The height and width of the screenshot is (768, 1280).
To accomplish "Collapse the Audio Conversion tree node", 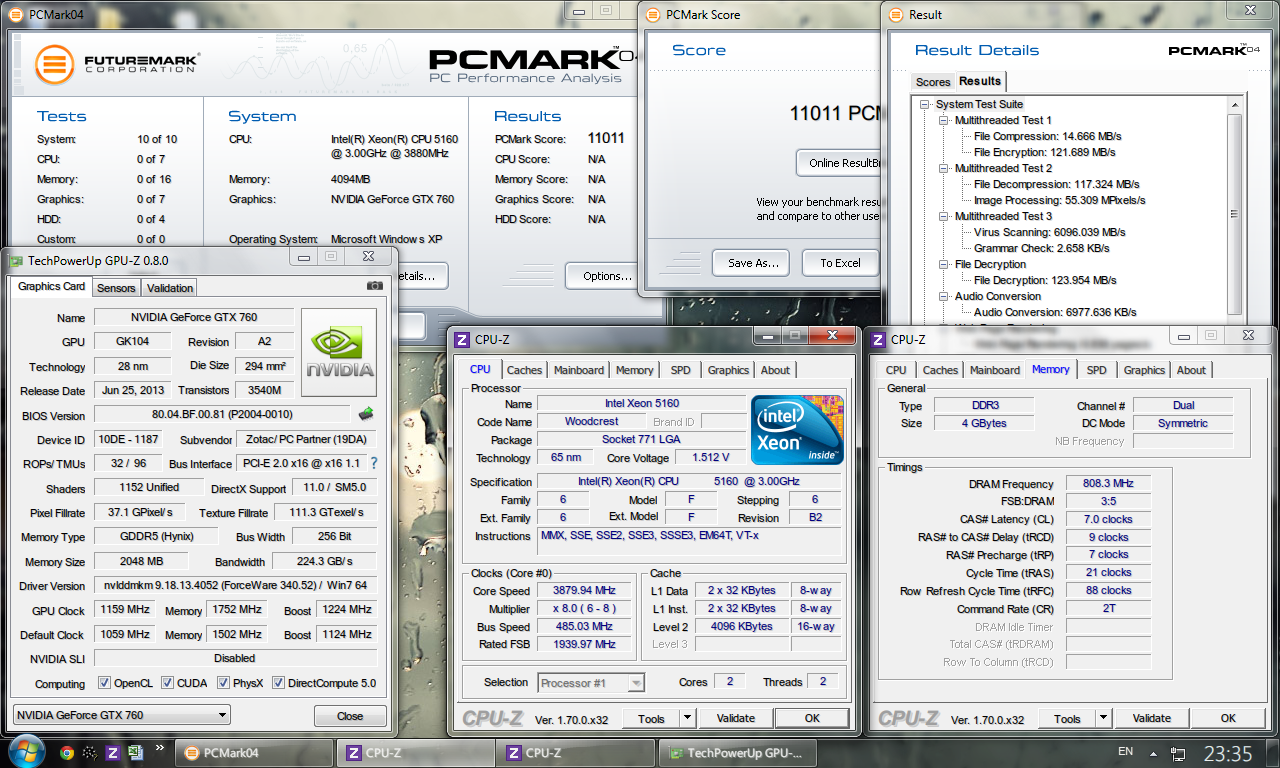I will [x=945, y=296].
